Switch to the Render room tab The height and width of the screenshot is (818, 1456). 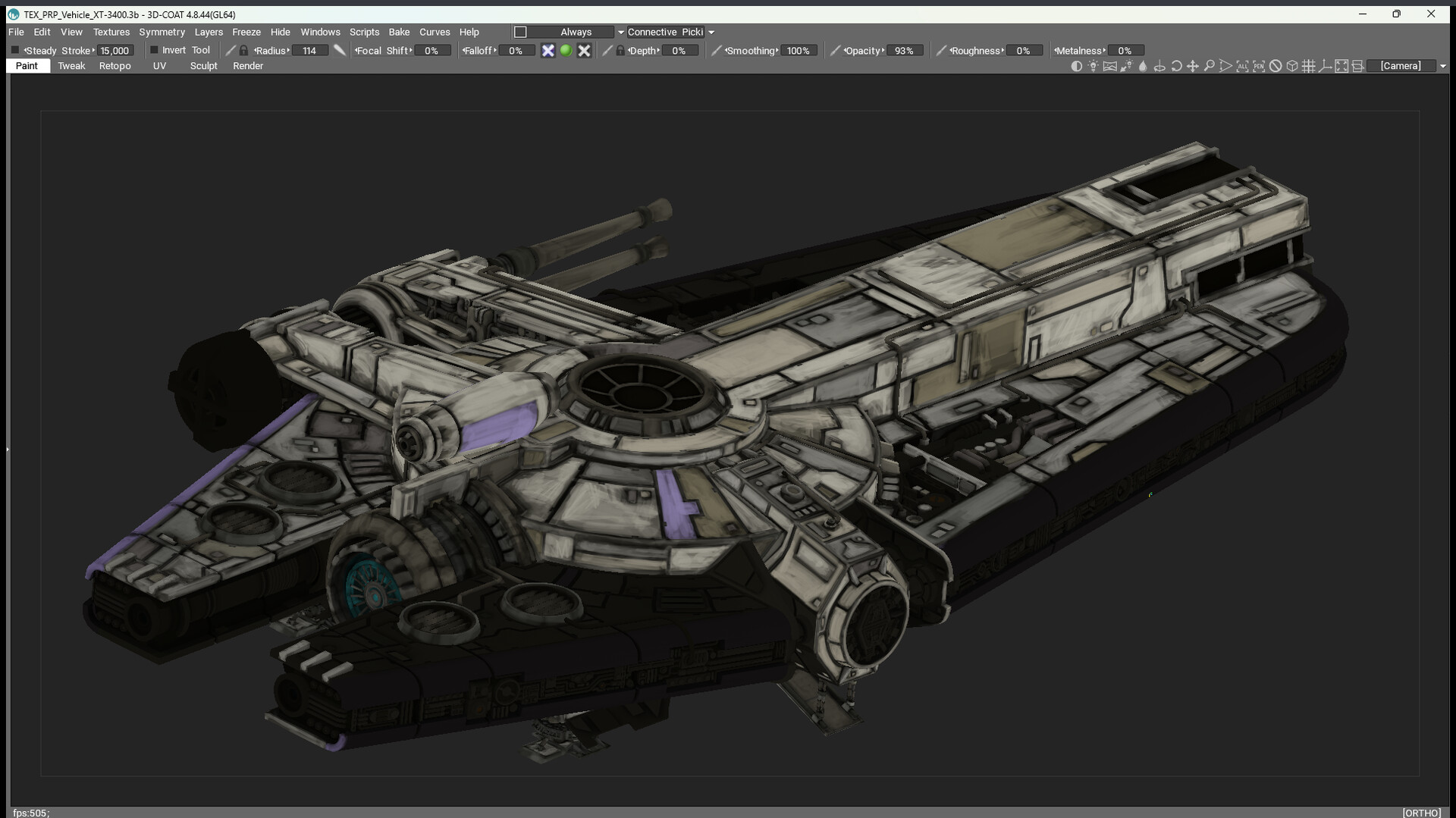point(249,66)
